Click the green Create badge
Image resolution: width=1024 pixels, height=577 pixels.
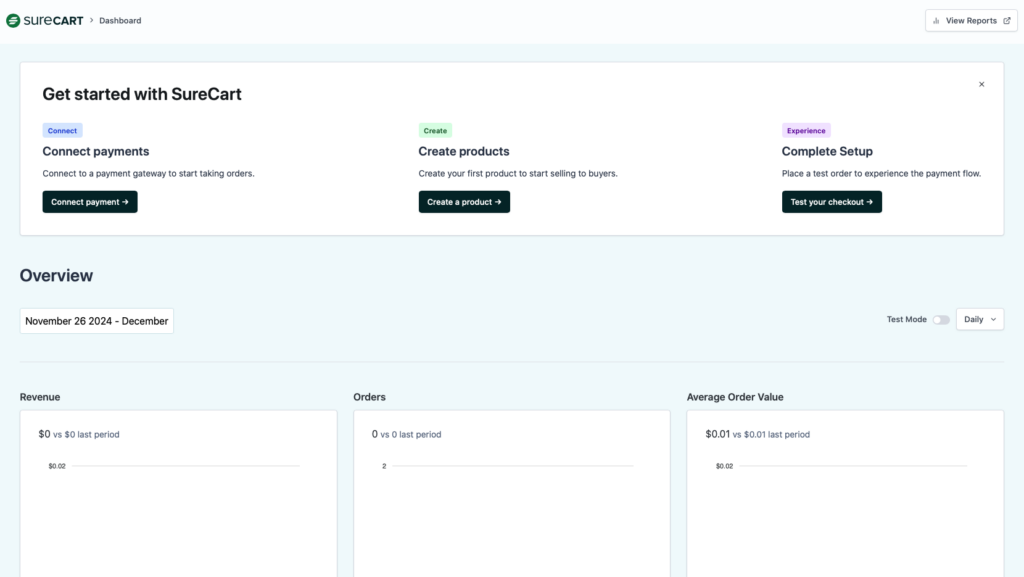(435, 131)
